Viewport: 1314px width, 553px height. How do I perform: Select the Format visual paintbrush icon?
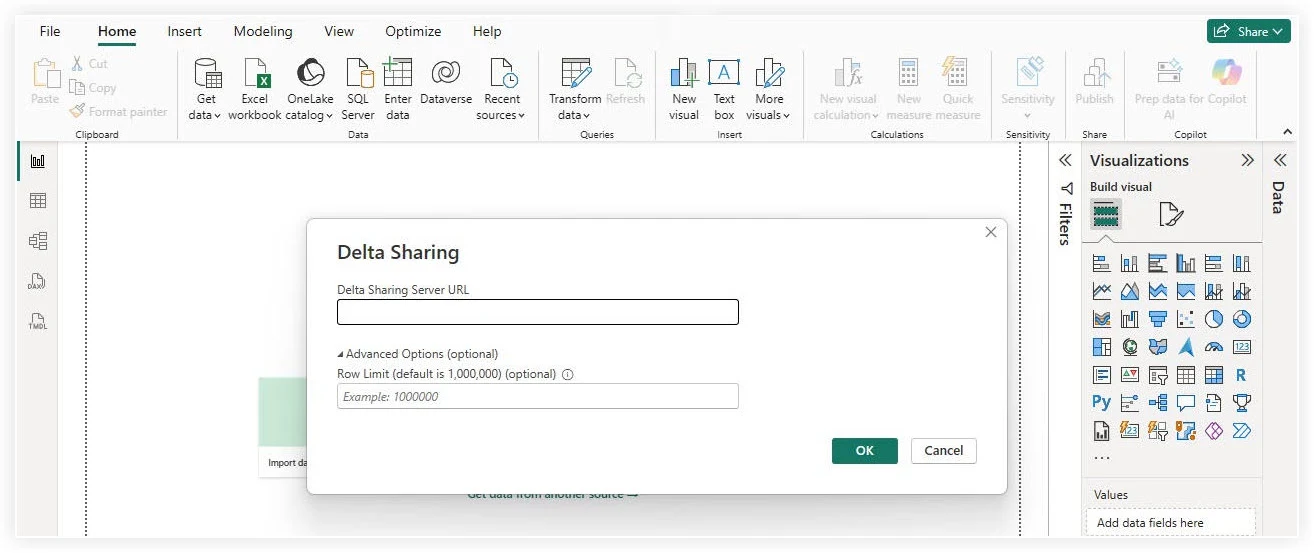[x=1170, y=214]
